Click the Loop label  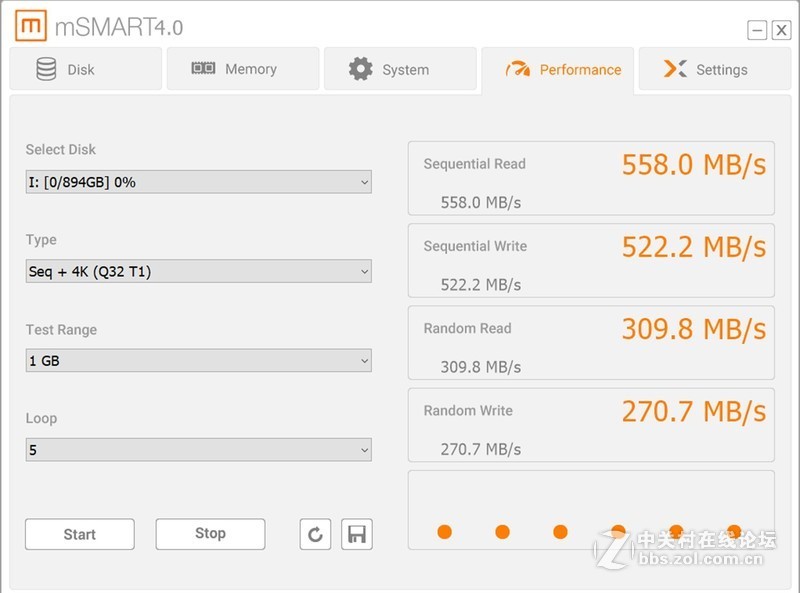coord(41,418)
